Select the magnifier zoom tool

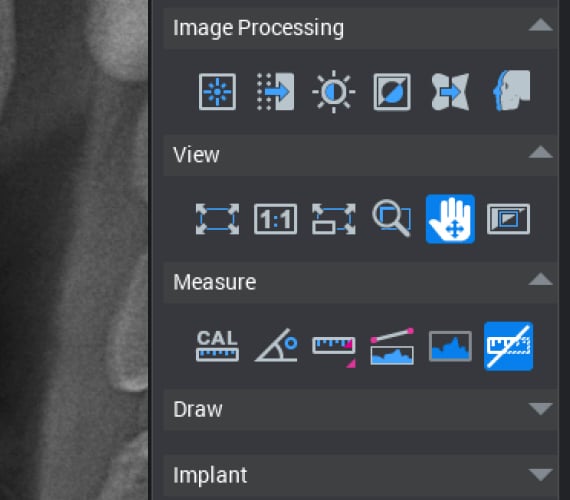(x=392, y=218)
